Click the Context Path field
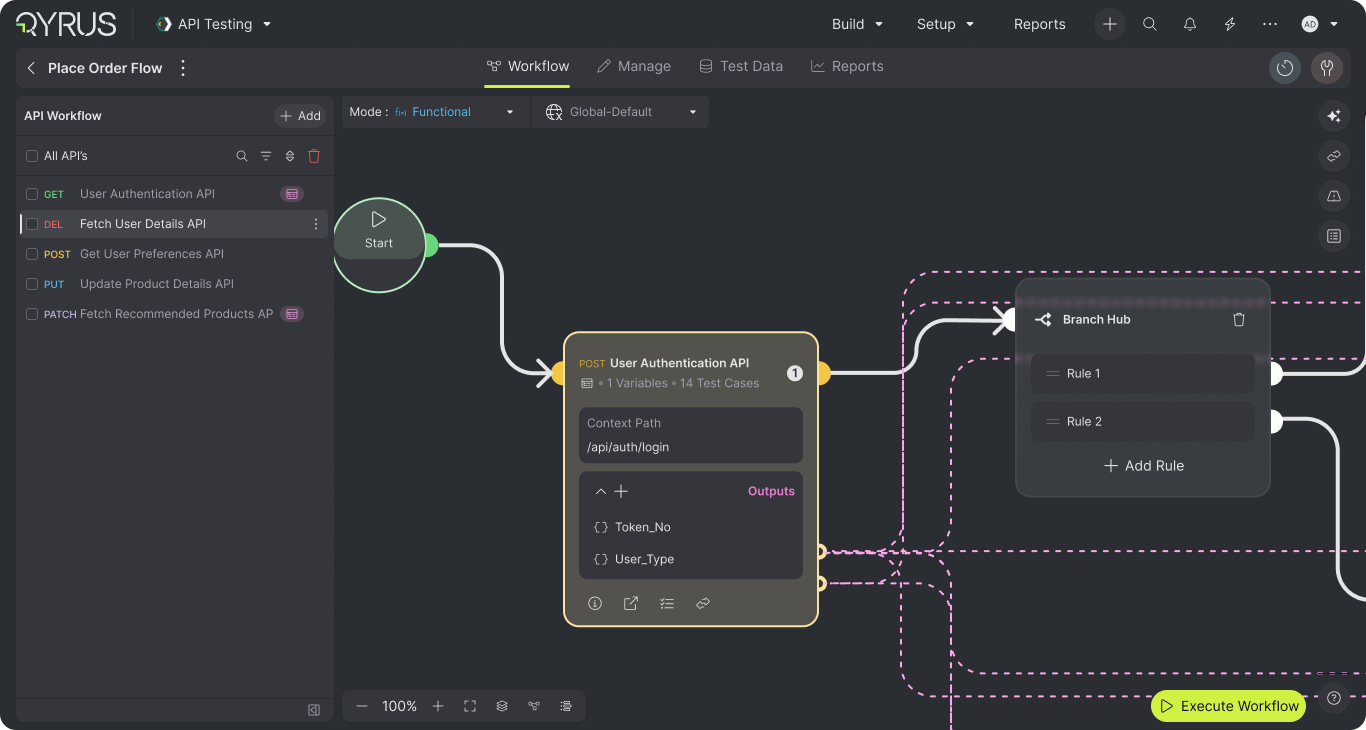Screen dimensions: 1366x730 [x=691, y=435]
